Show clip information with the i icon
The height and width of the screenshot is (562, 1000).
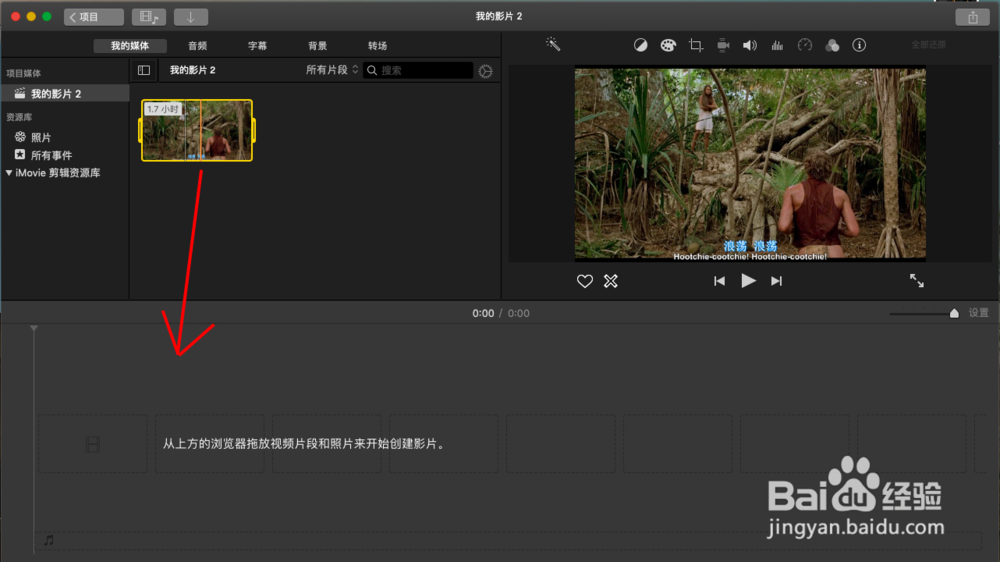click(859, 45)
